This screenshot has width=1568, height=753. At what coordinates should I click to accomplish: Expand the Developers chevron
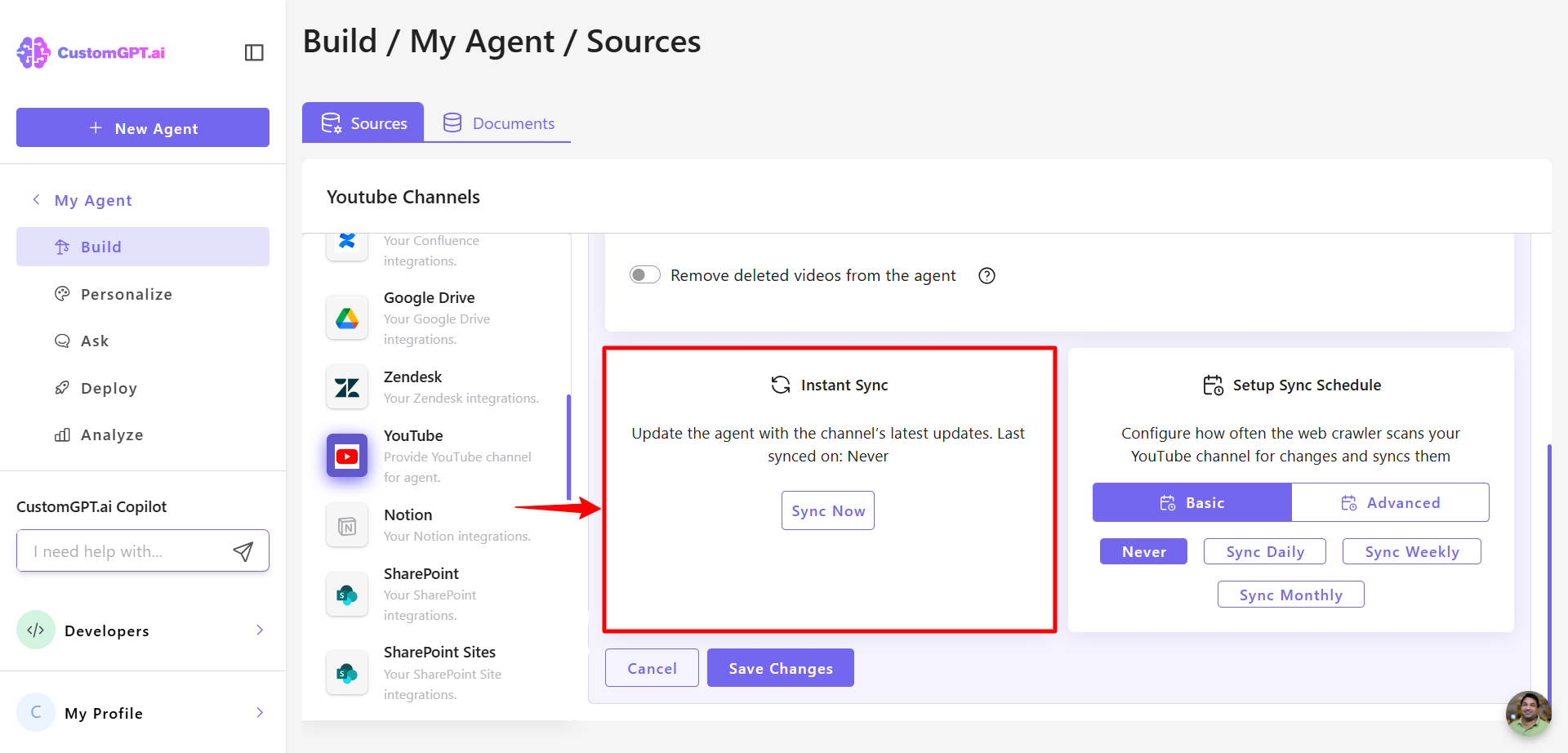pyautogui.click(x=260, y=630)
